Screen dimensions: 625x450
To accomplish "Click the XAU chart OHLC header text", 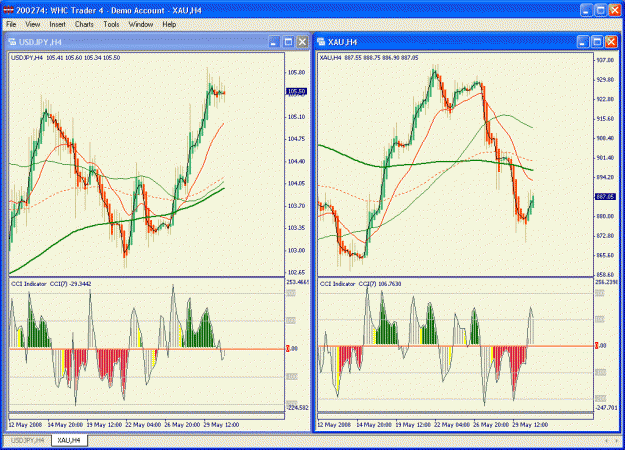I will (x=369, y=58).
